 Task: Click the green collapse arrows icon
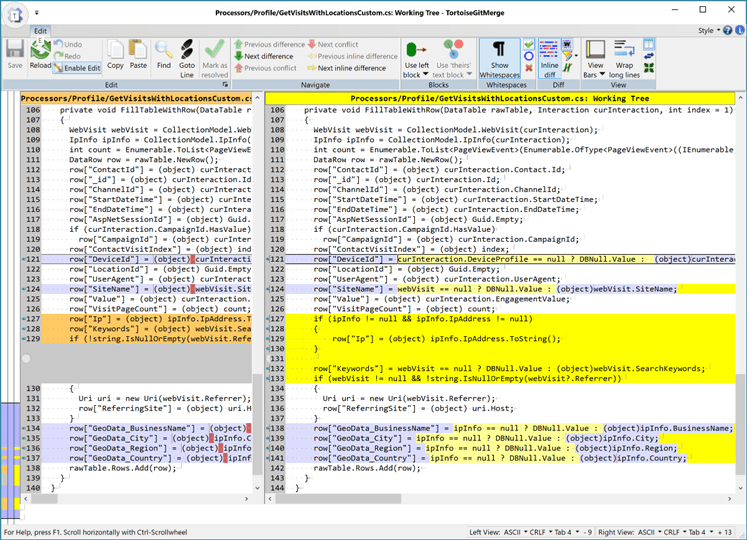(649, 68)
